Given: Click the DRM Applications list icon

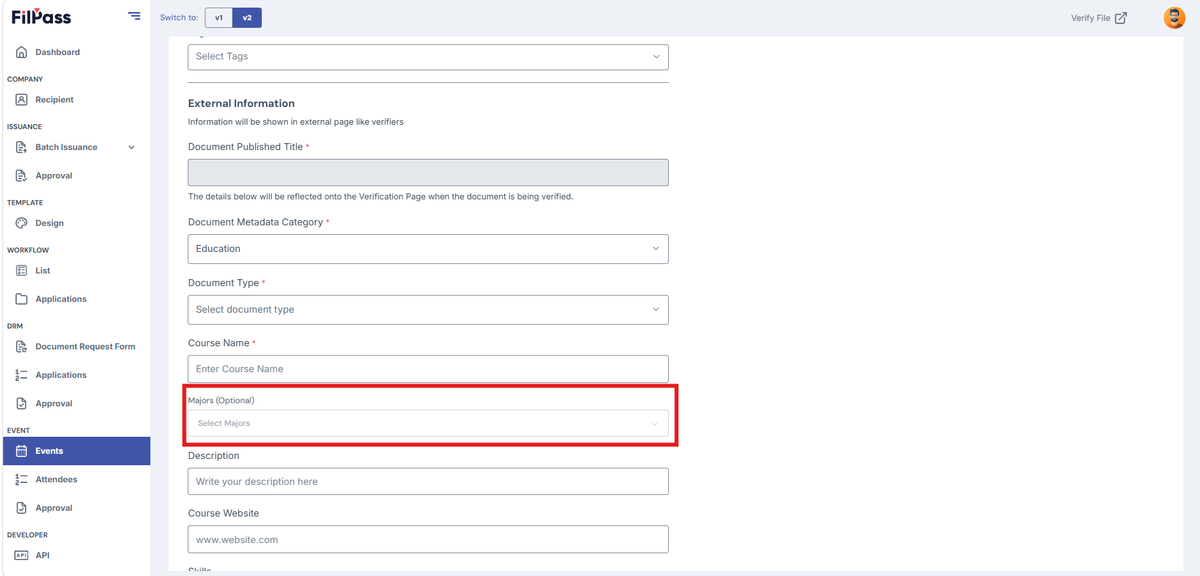Looking at the screenshot, I should point(22,375).
